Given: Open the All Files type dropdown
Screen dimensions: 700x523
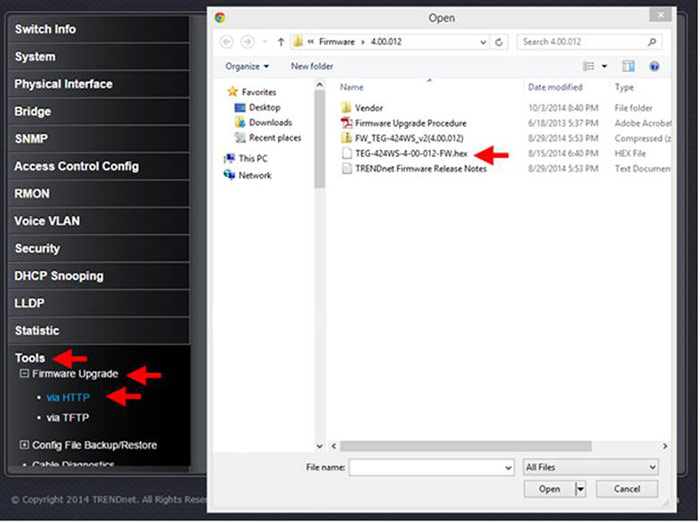Looking at the screenshot, I should point(591,467).
